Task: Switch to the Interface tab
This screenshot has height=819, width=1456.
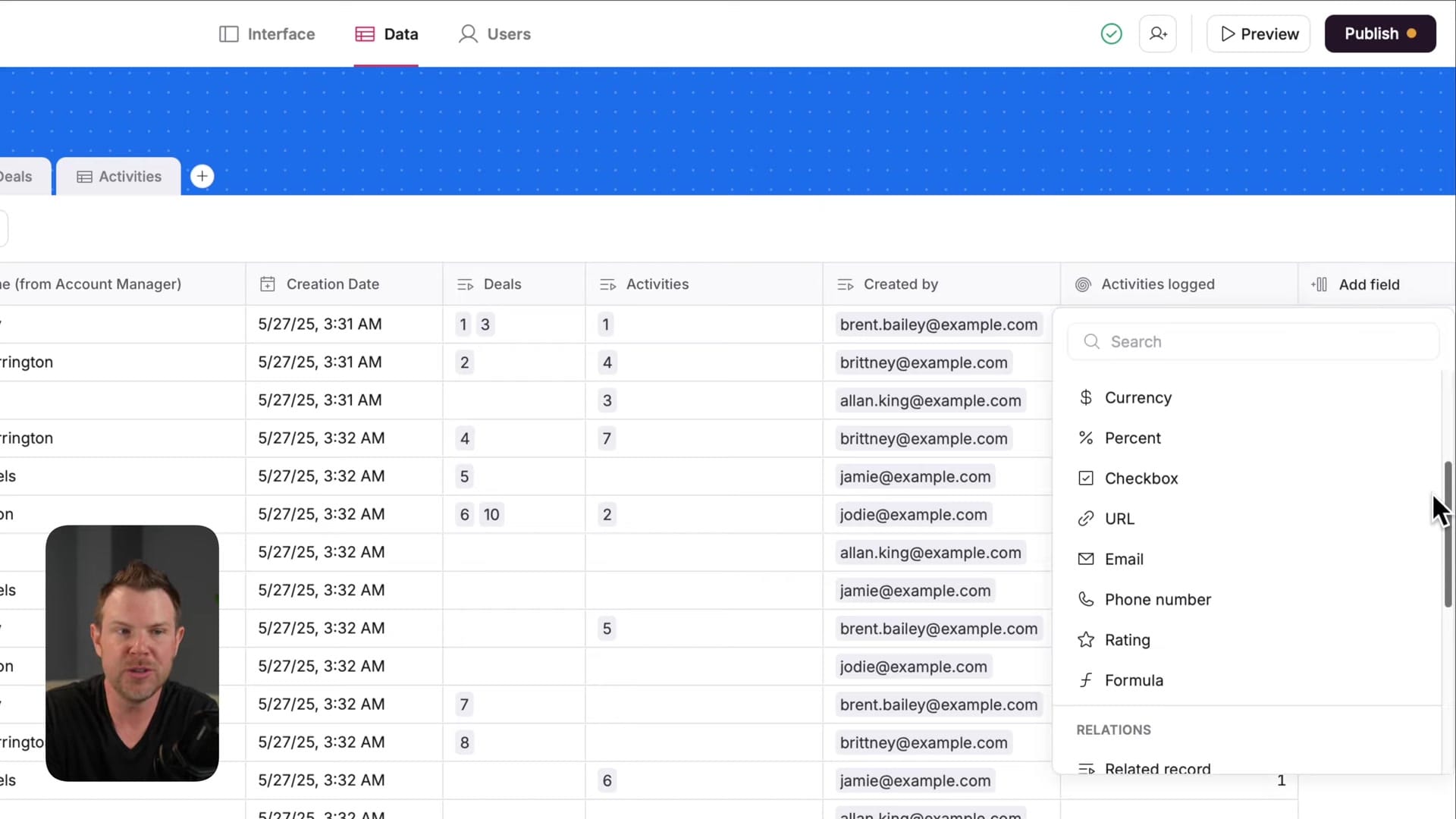Action: coord(267,34)
